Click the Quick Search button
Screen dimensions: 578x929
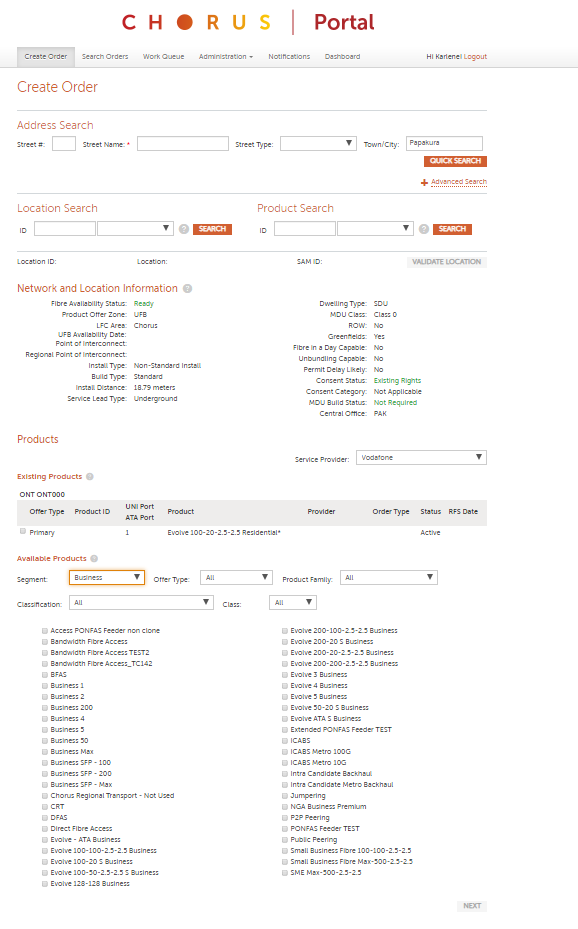(x=455, y=161)
